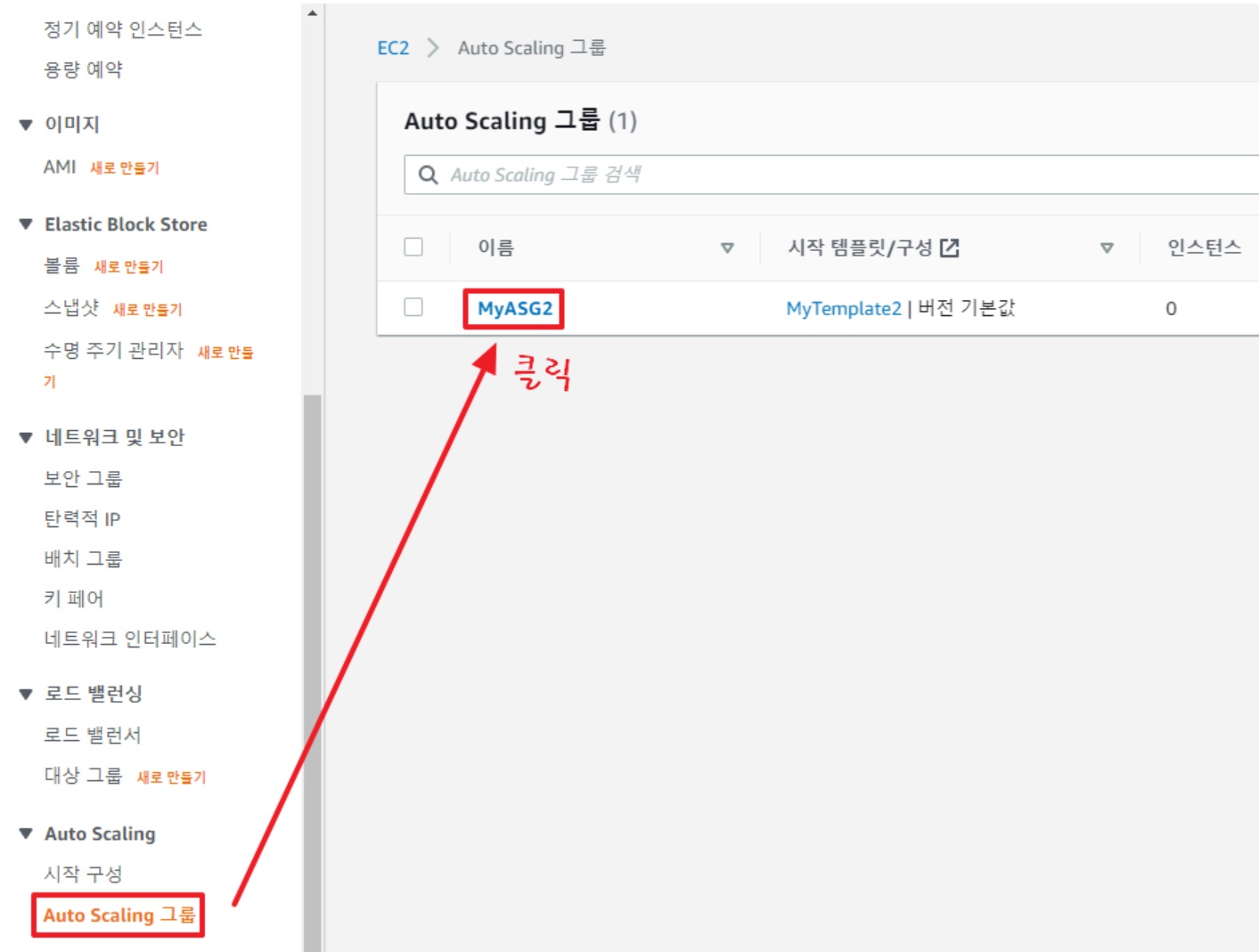Collapse the 이미지 sidebar section
Image resolution: width=1259 pixels, height=952 pixels.
26,125
